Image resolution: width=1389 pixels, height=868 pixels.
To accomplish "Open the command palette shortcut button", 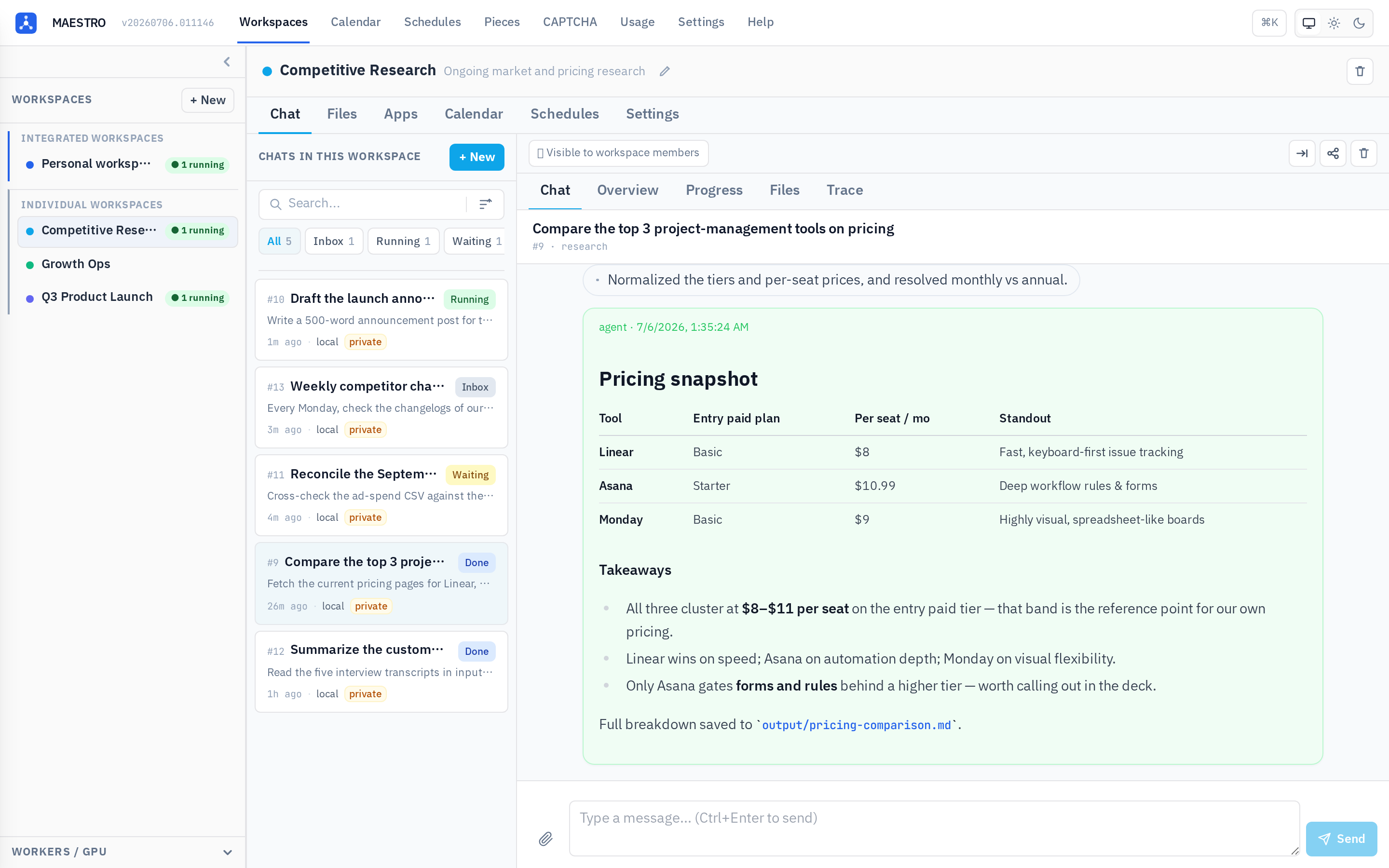I will tap(1269, 23).
